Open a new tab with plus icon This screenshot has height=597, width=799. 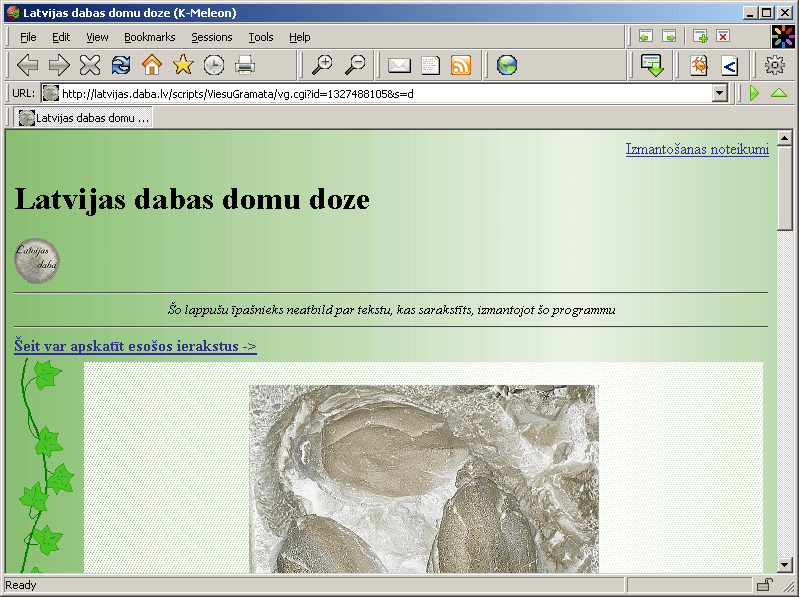click(x=700, y=36)
